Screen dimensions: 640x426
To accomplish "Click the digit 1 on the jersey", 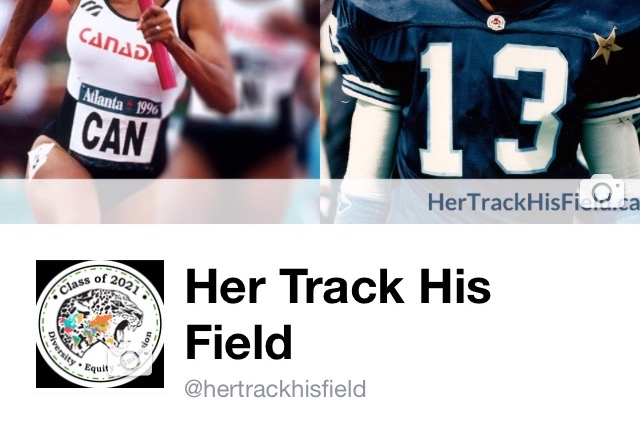I will [x=441, y=109].
